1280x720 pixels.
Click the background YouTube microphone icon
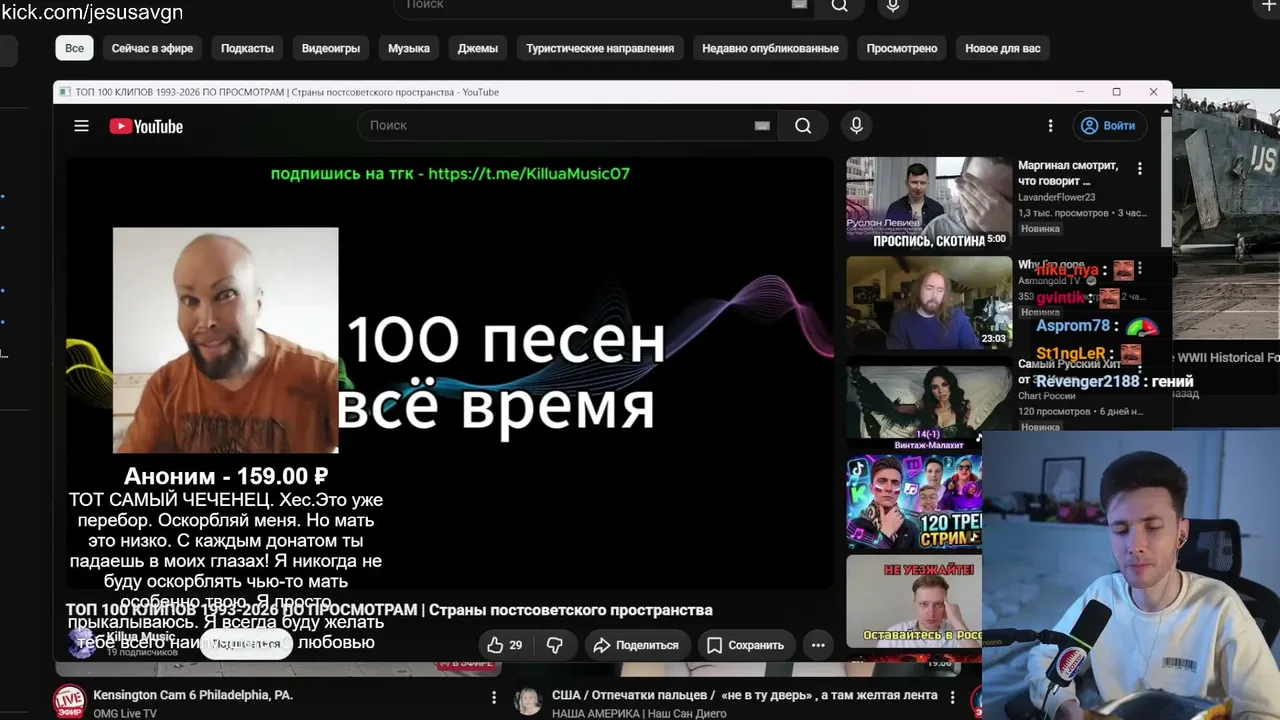[x=893, y=6]
